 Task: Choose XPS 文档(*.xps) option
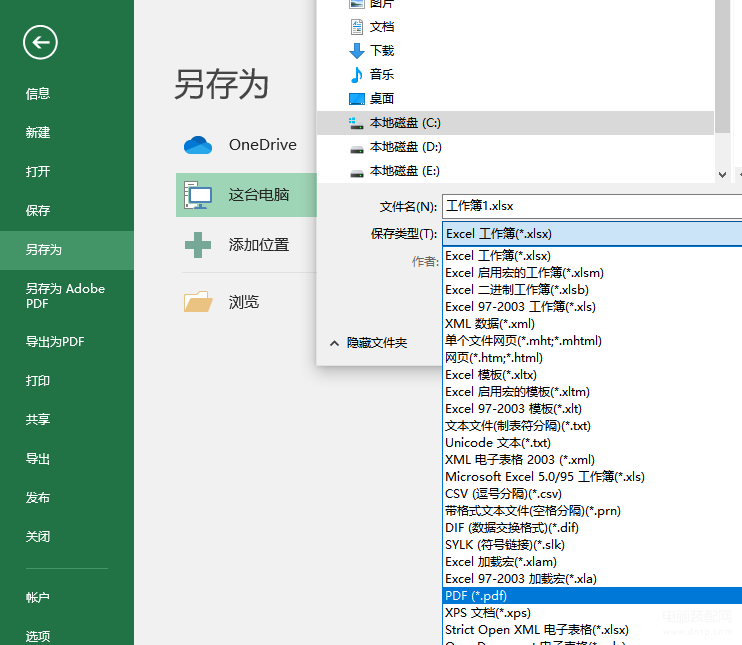[592, 613]
